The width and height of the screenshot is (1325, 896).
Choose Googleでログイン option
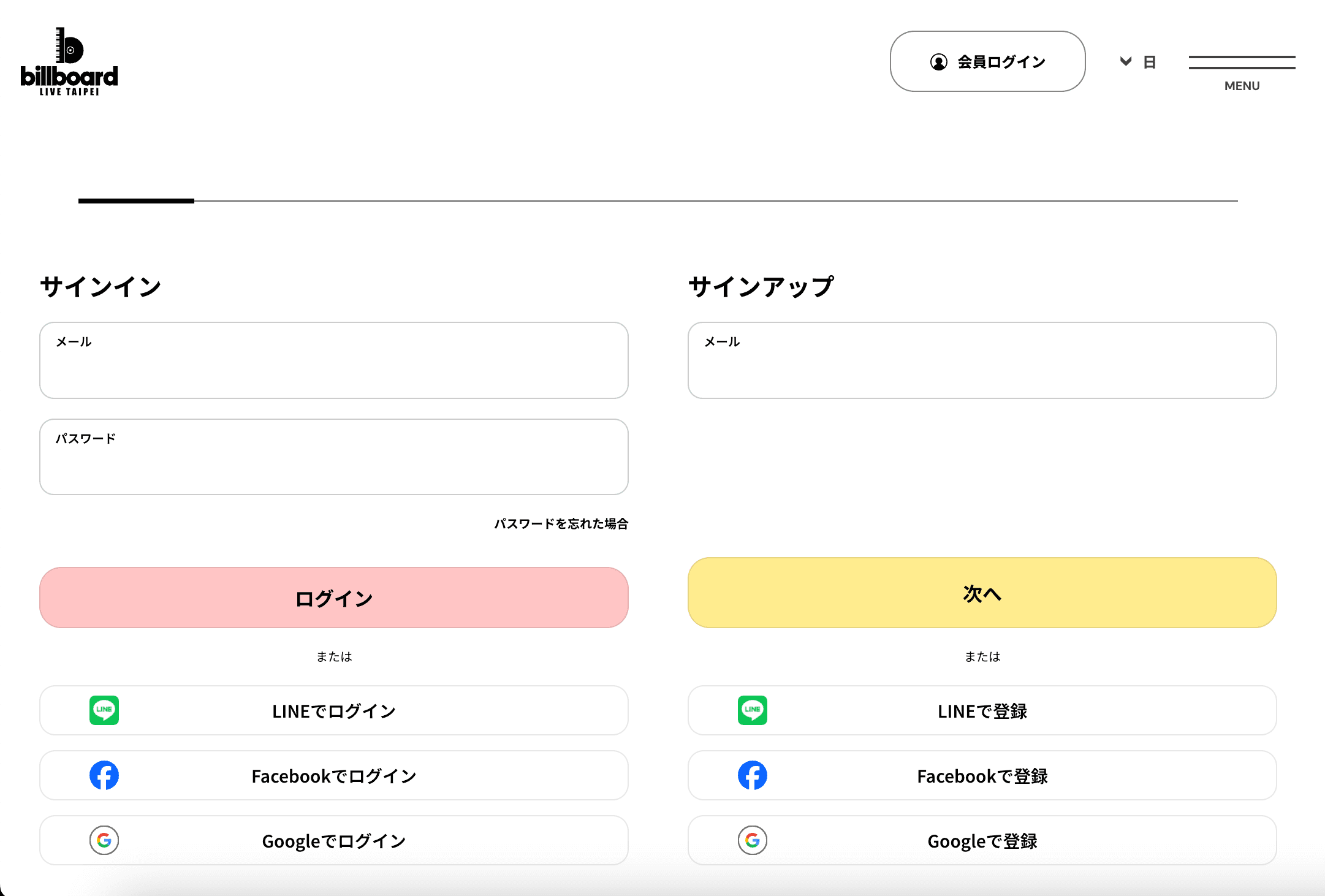click(334, 841)
